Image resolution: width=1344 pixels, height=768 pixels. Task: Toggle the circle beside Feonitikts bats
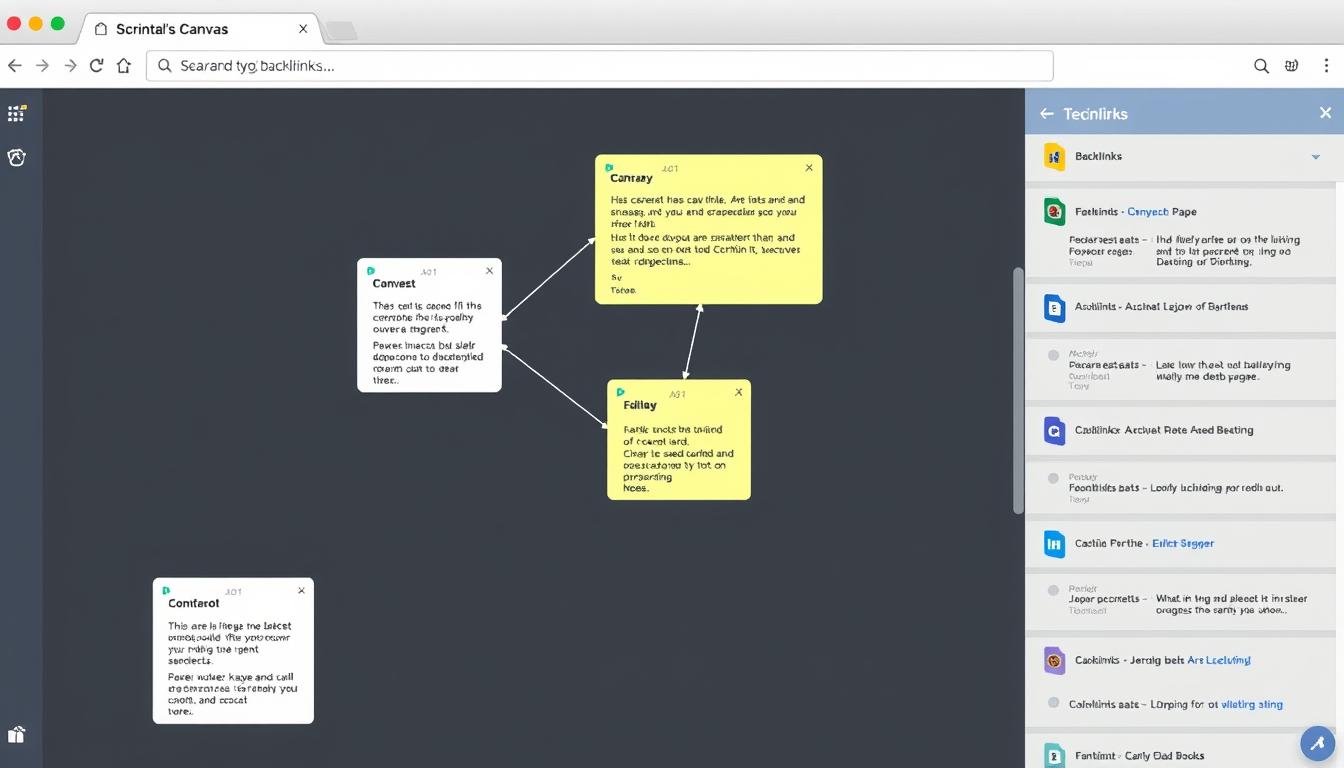coord(1053,478)
